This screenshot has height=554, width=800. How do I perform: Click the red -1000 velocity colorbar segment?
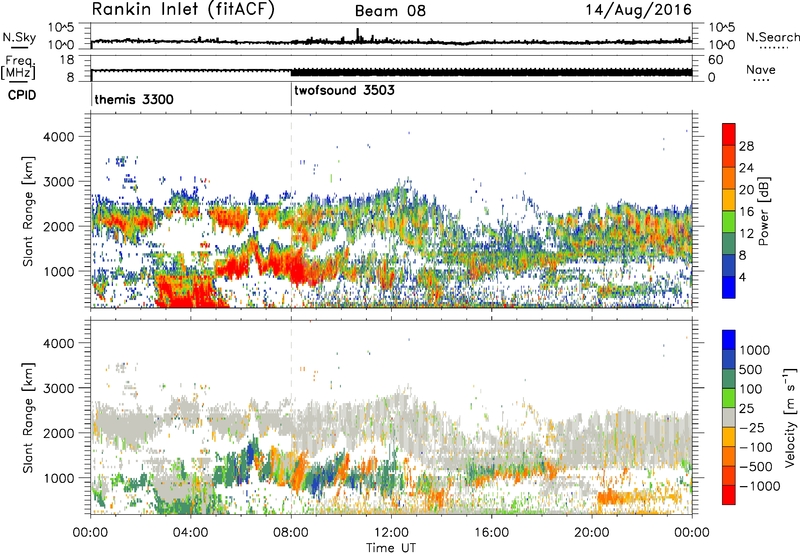tap(729, 495)
